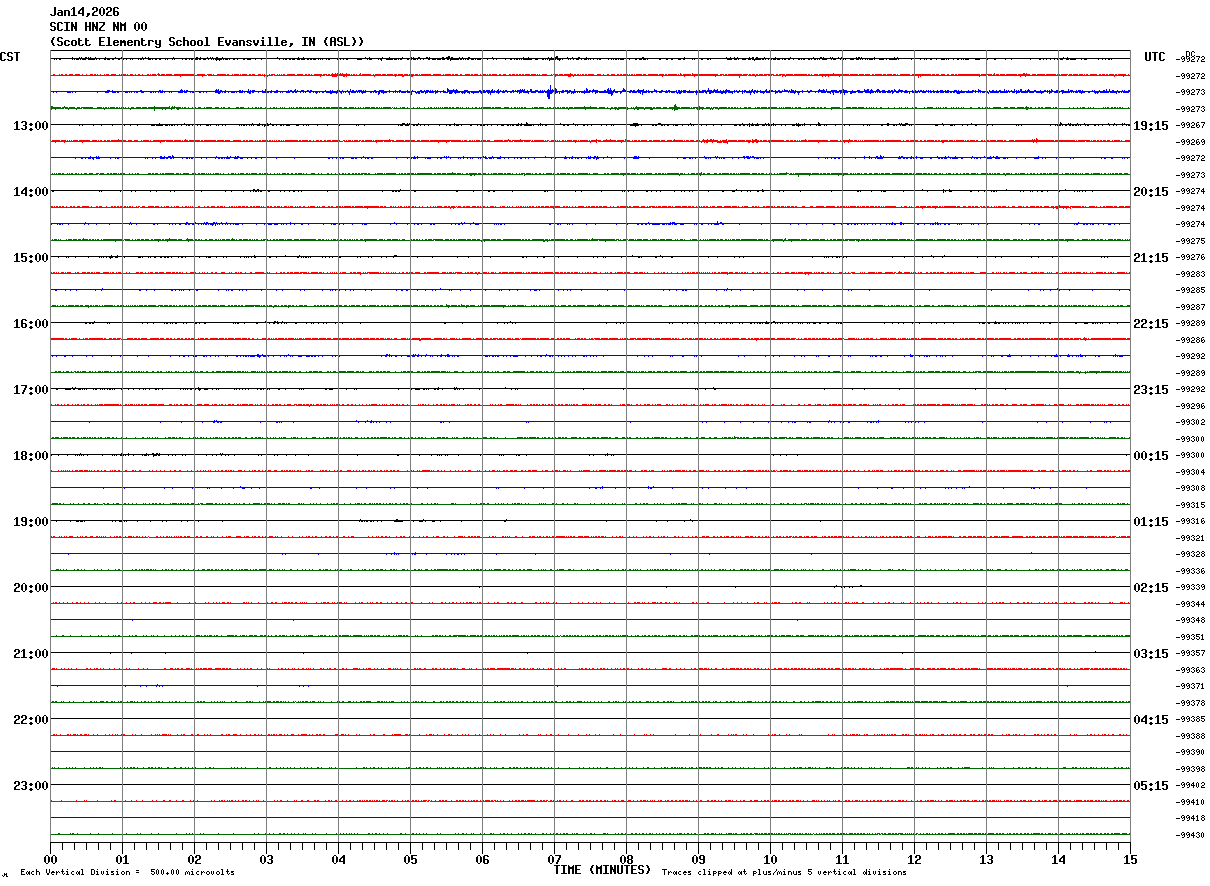Click minute 03 on the time axis

click(266, 859)
